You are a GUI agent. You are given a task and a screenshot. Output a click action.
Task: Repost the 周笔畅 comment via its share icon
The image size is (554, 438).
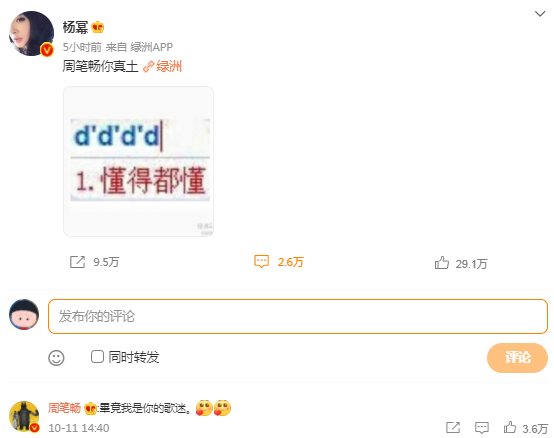453,427
